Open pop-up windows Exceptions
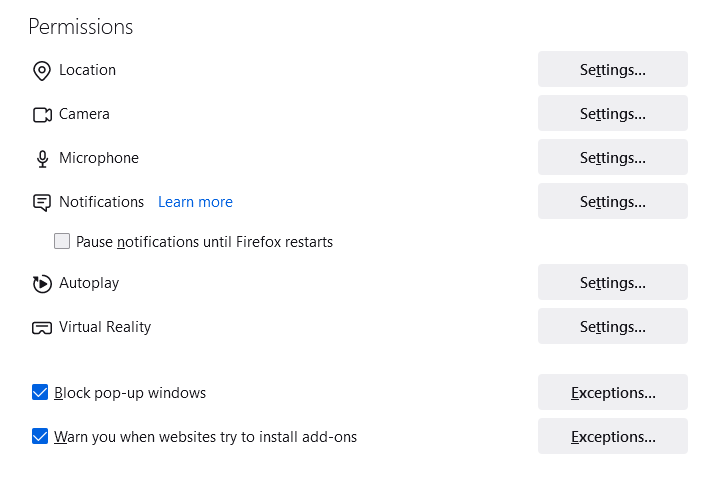Image resolution: width=724 pixels, height=498 pixels. [612, 393]
